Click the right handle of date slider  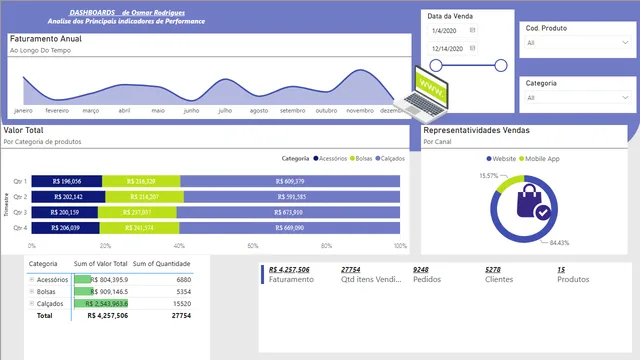[x=501, y=65]
